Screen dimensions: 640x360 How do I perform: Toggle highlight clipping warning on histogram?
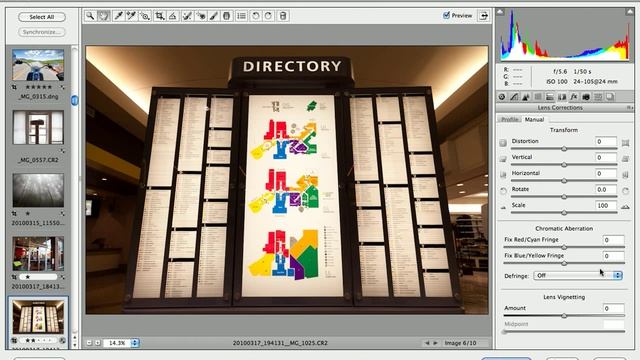629,12
